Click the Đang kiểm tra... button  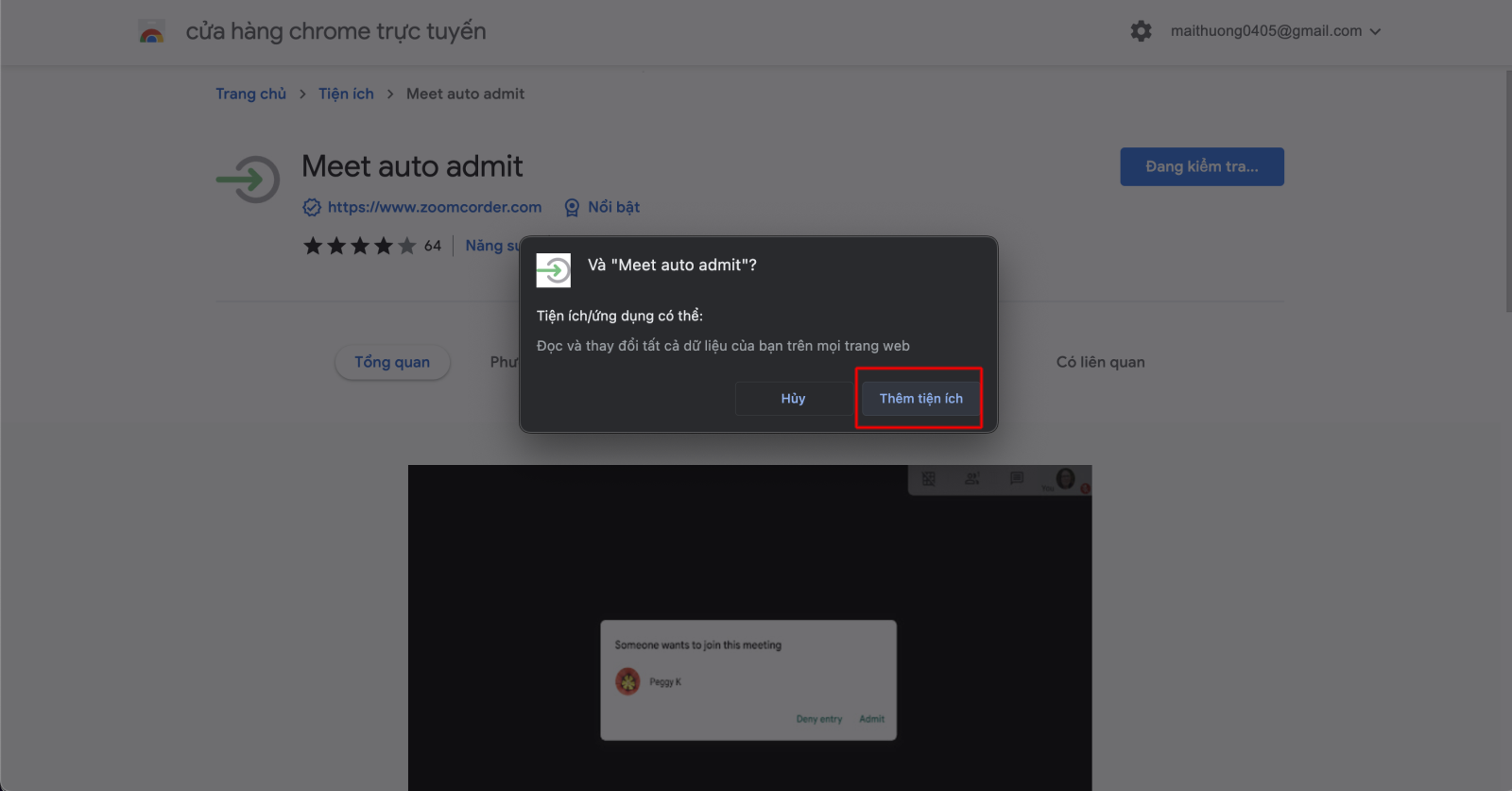1202,166
